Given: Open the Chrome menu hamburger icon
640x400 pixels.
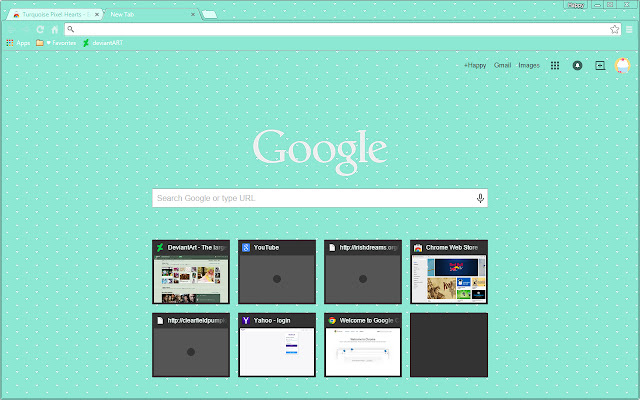Looking at the screenshot, I should pyautogui.click(x=629, y=29).
